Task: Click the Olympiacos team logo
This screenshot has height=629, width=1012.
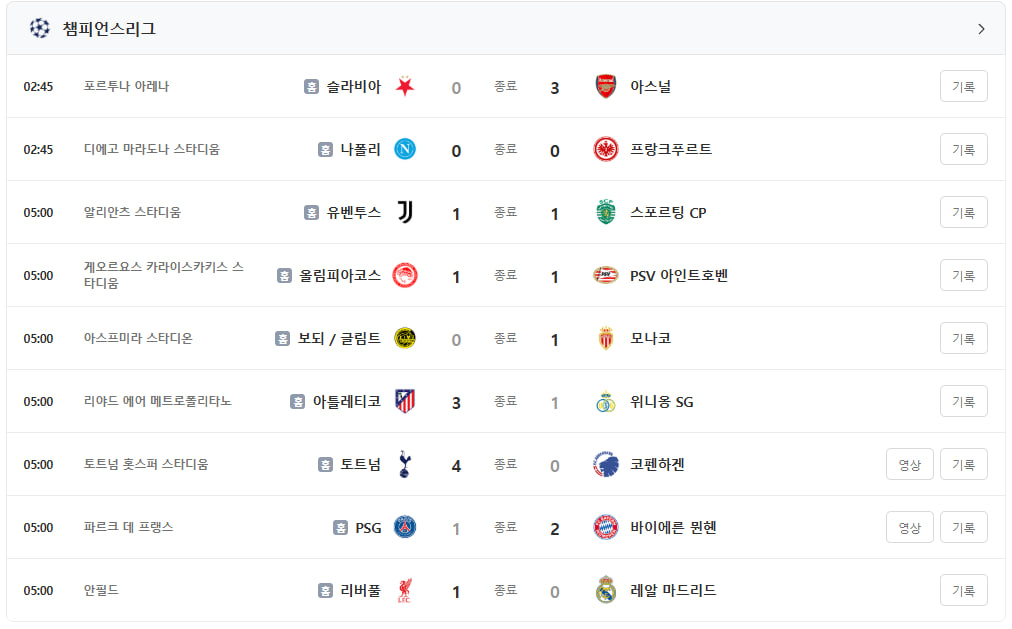Action: 405,275
